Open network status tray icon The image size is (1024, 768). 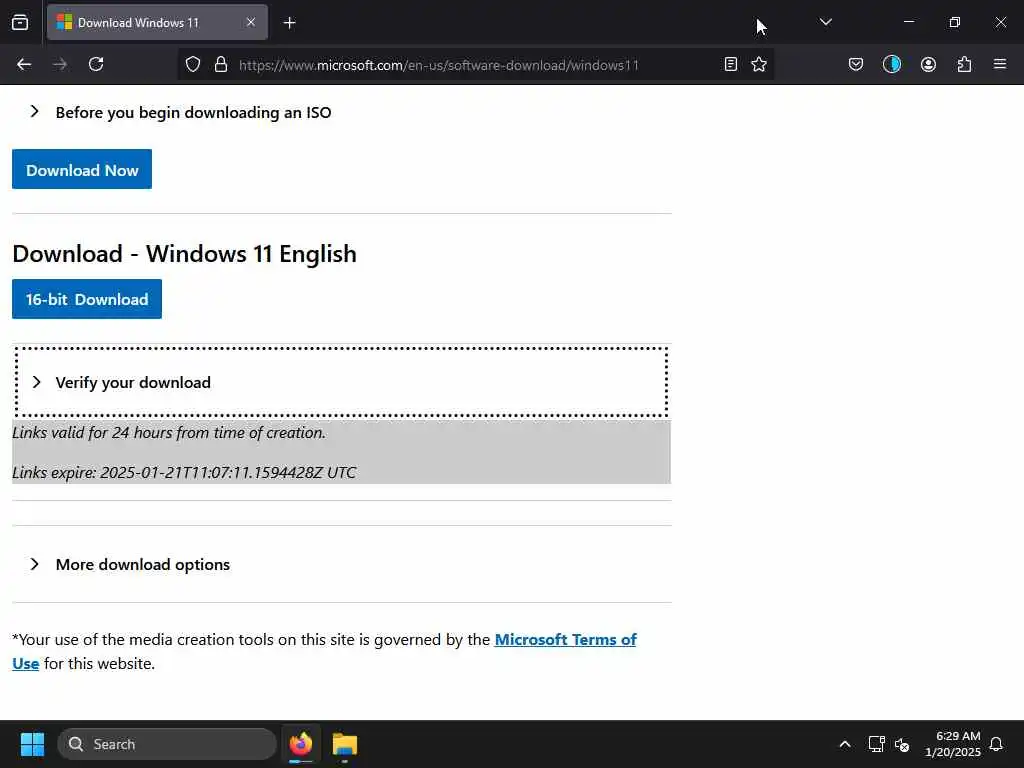(876, 744)
